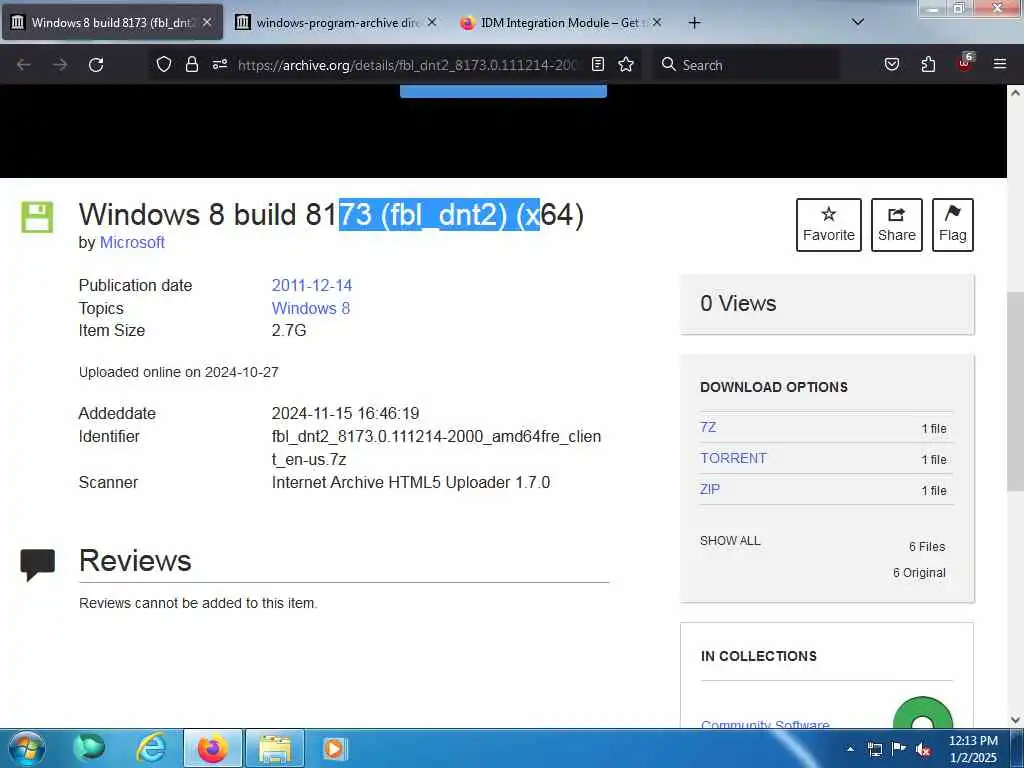
Task: Reload the current page
Action: point(96,65)
